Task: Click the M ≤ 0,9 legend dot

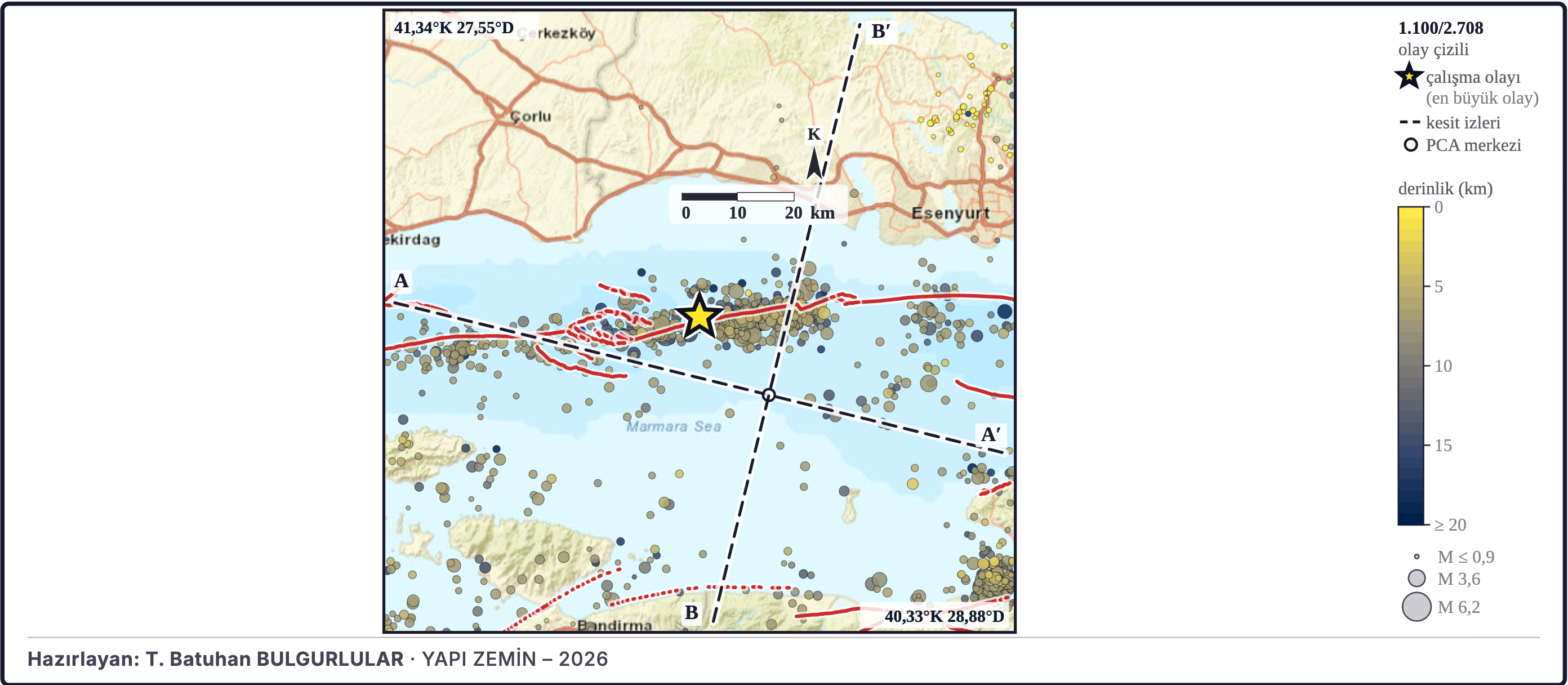Action: point(1416,557)
